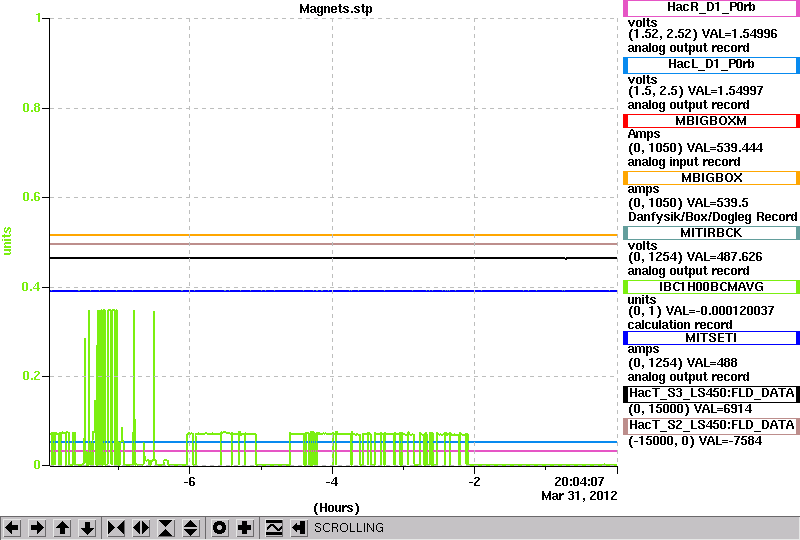
Task: Click the -6 x-axis tick label
Action: [189, 482]
